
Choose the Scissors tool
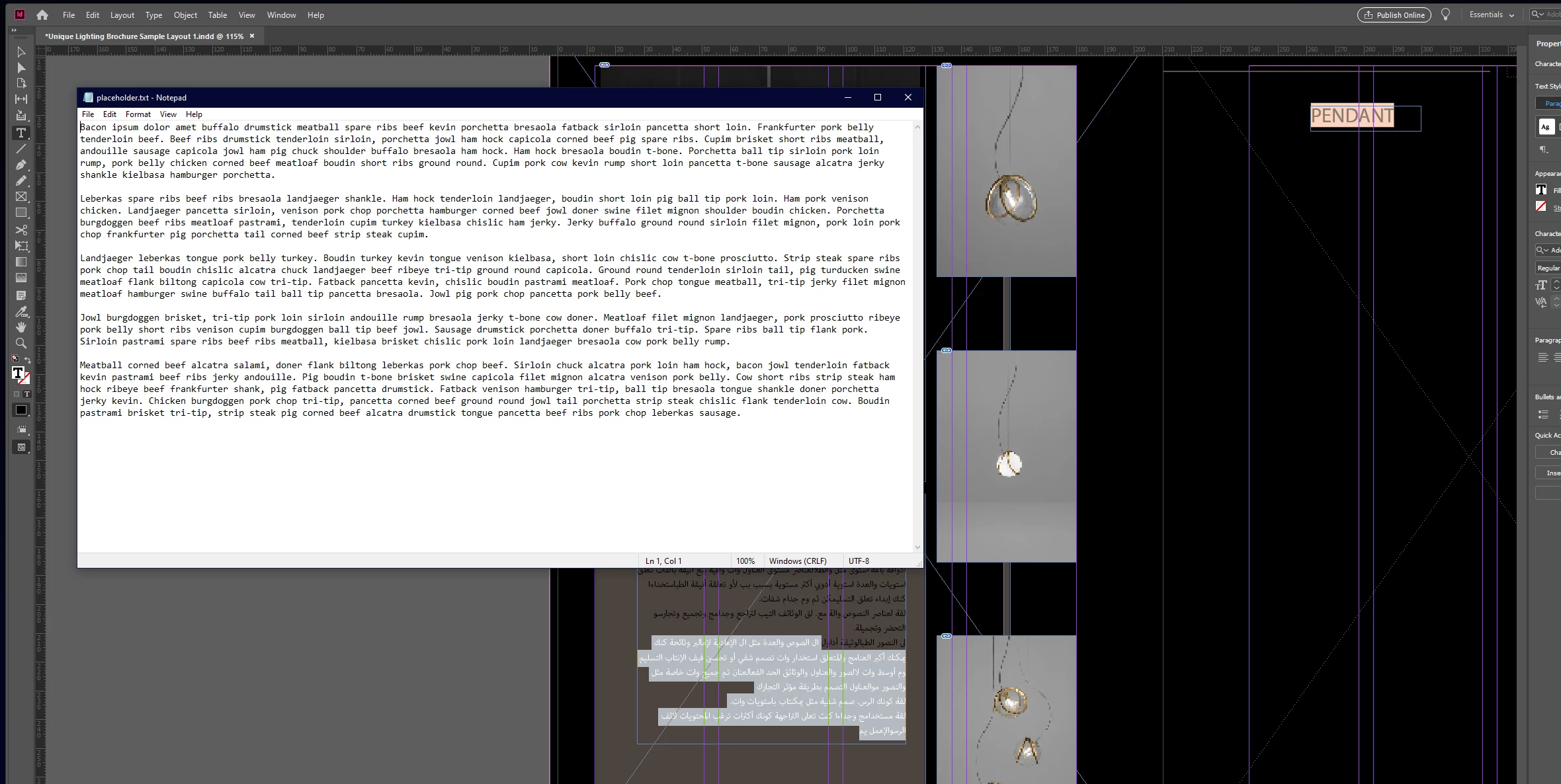click(21, 230)
